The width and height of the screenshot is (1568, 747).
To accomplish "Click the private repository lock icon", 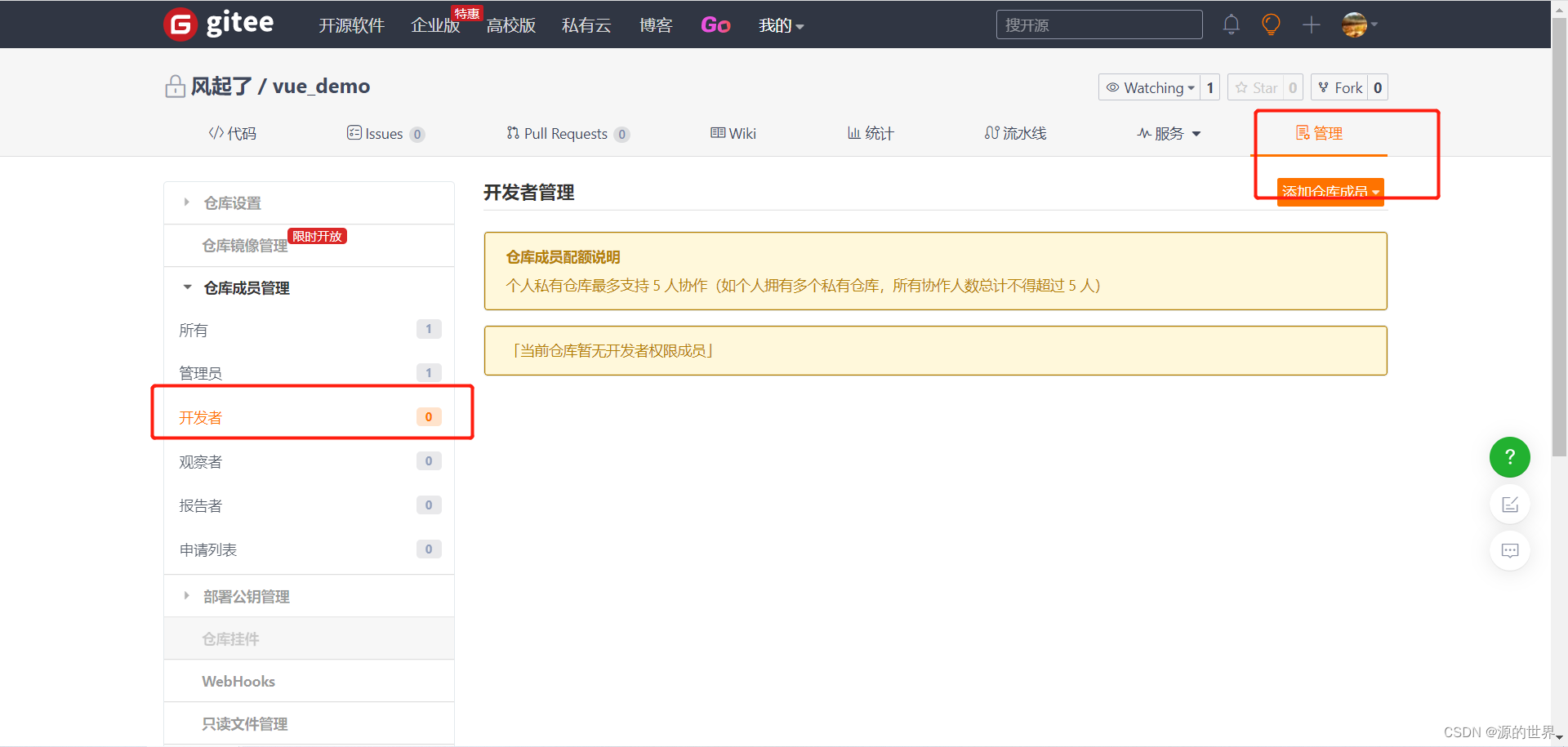I will 175,86.
